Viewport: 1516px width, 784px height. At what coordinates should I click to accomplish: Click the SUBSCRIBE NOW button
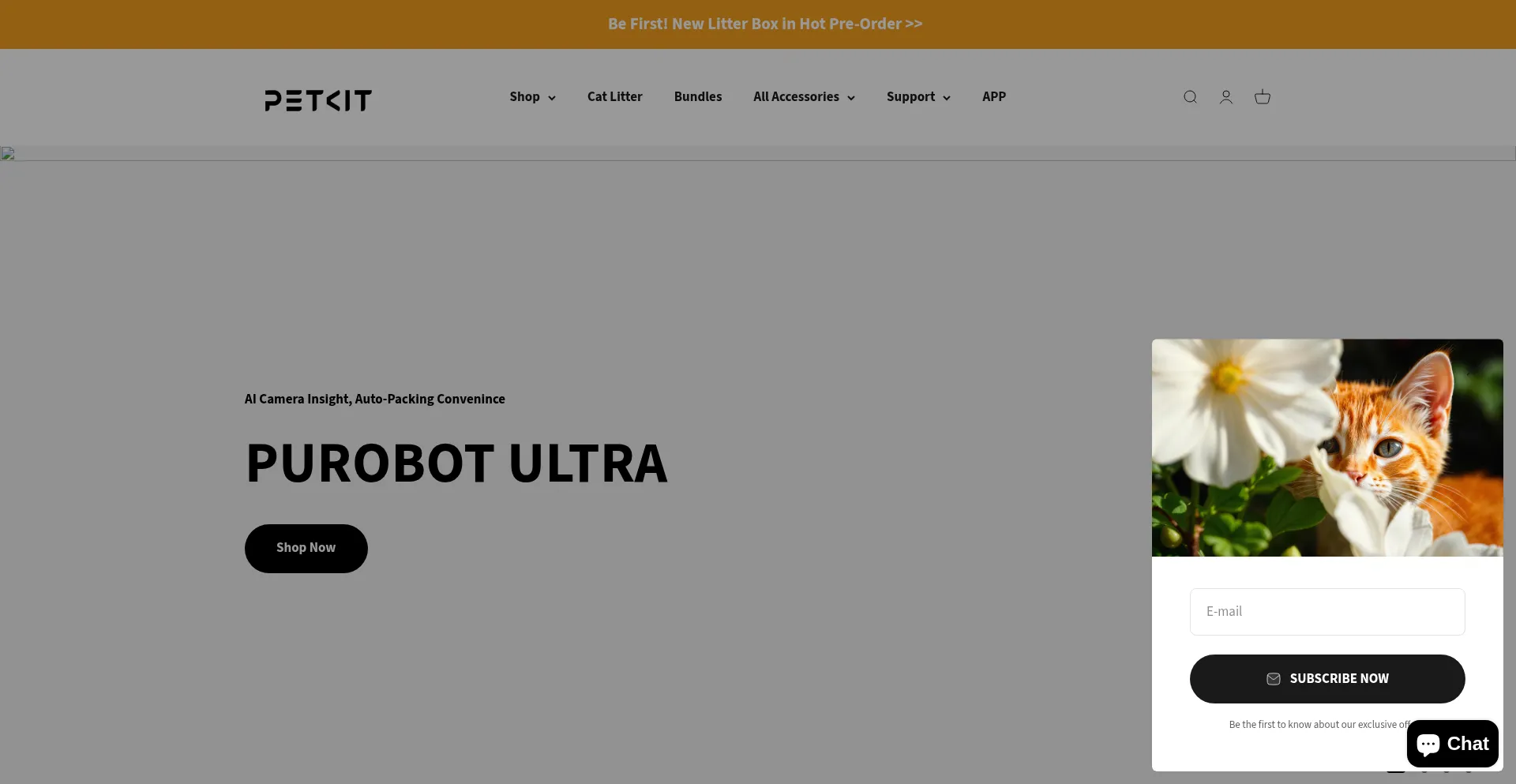(x=1326, y=678)
